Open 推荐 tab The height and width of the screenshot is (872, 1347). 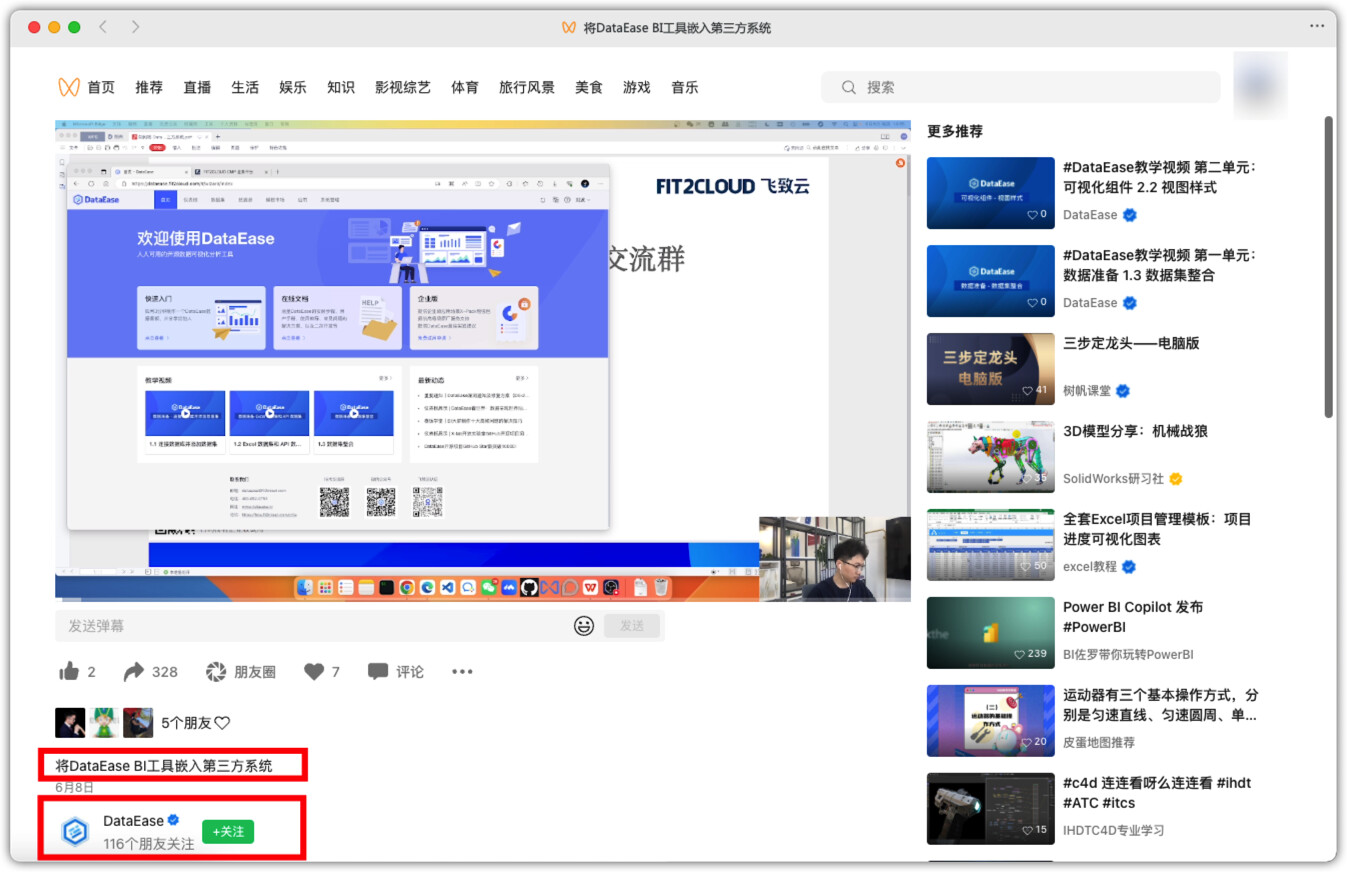click(x=149, y=87)
